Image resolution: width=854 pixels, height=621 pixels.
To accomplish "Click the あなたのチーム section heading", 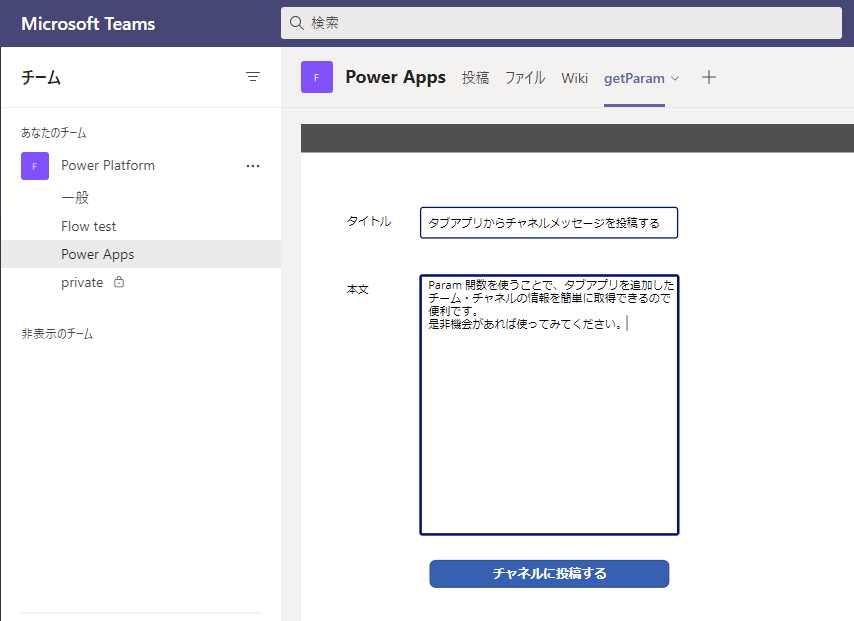I will pyautogui.click(x=53, y=132).
